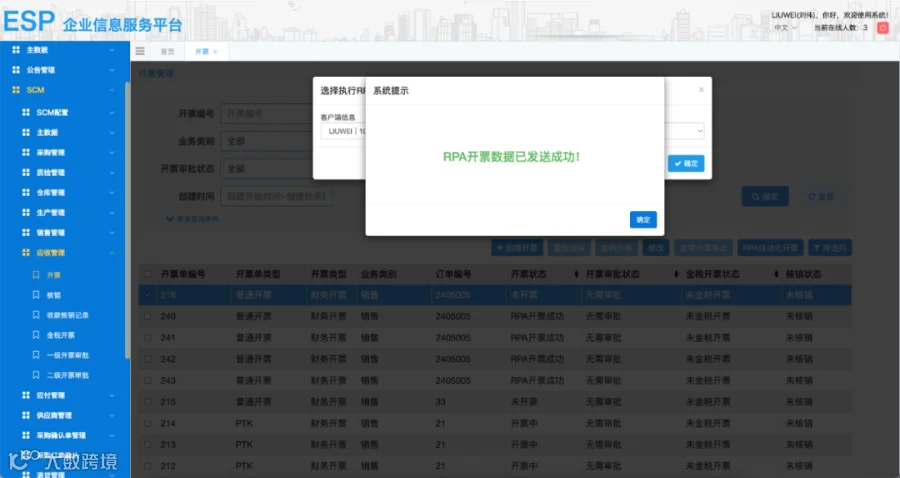Open 金税开票 bookmark item in sidebar
The image size is (900, 478).
tap(60, 335)
